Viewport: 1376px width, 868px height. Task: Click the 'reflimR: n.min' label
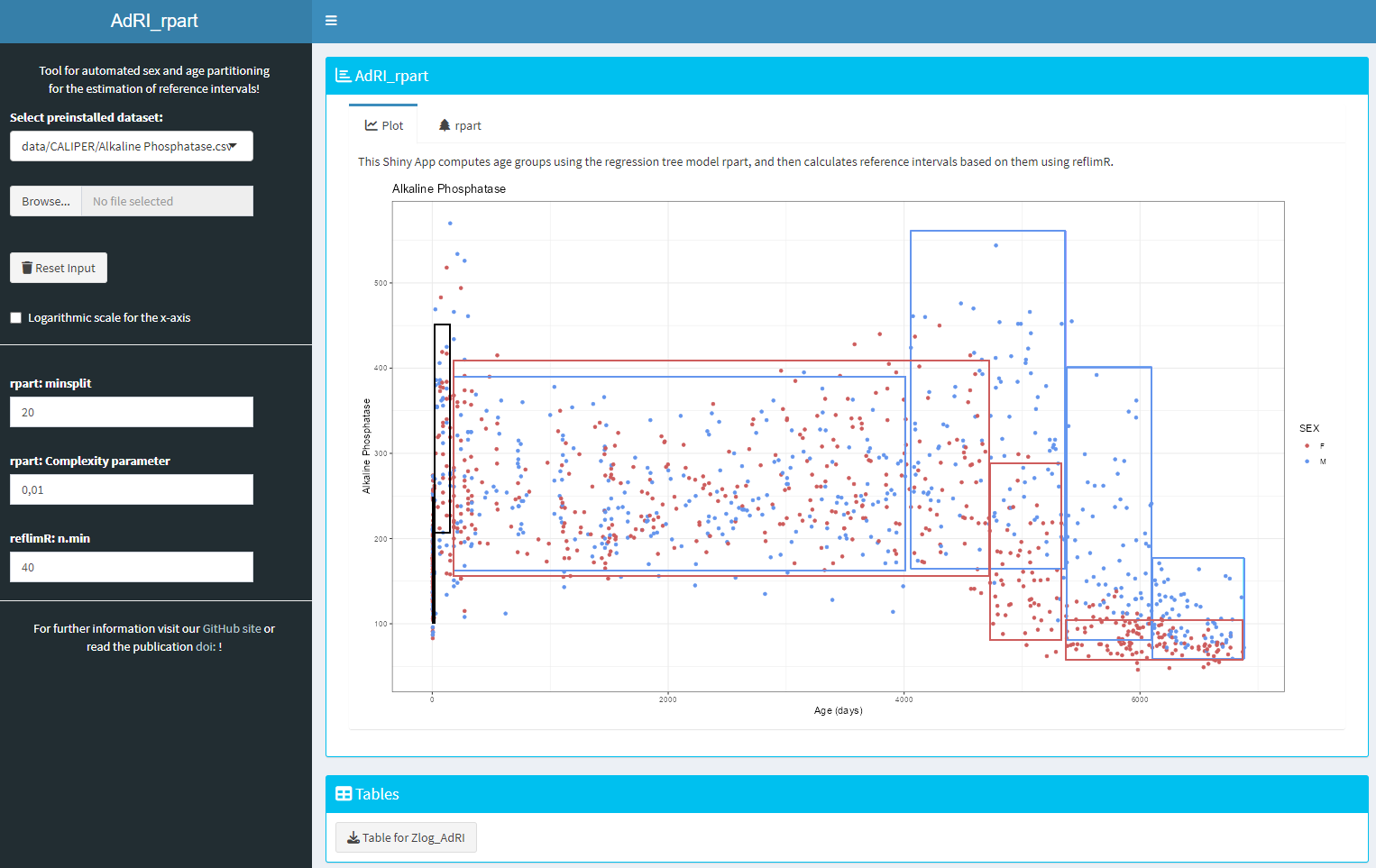click(x=50, y=538)
